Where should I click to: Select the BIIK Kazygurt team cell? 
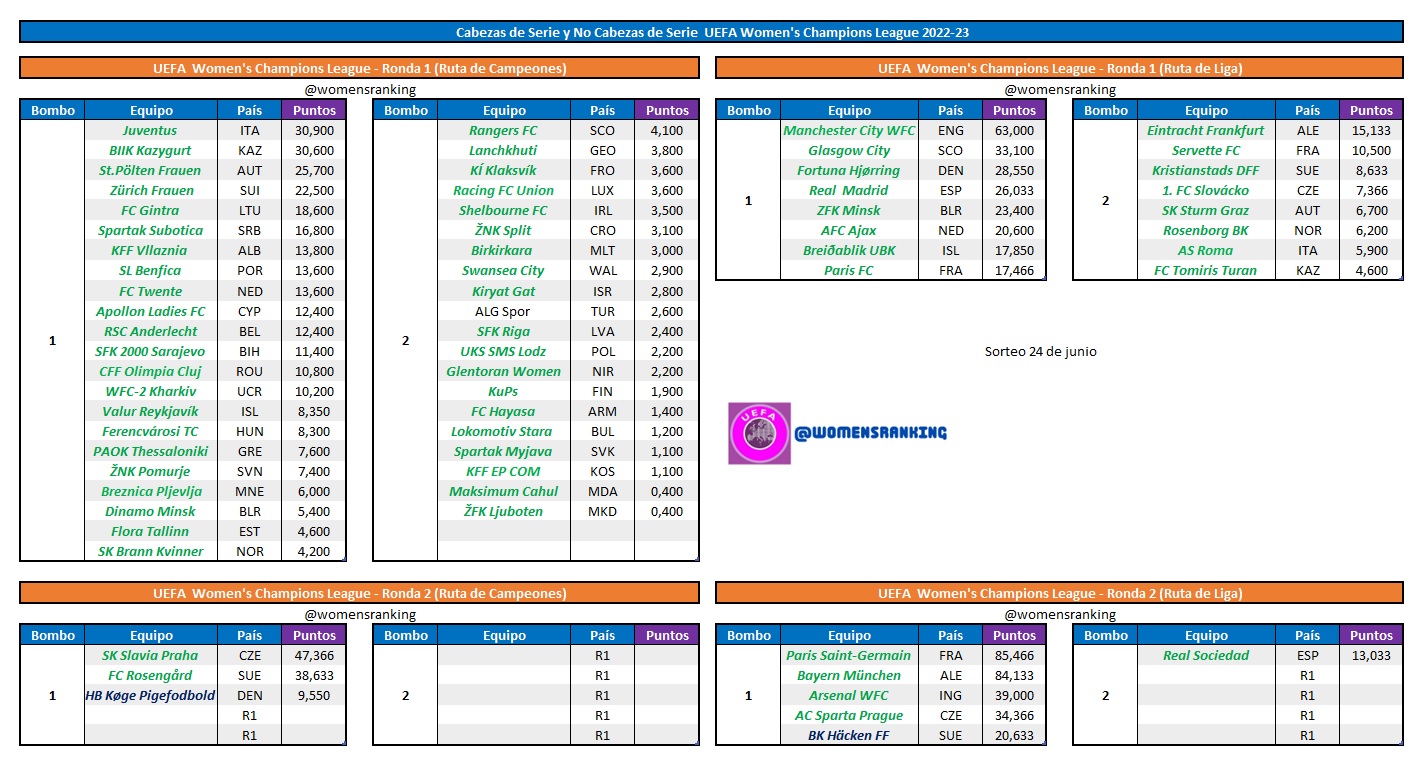[x=151, y=150]
